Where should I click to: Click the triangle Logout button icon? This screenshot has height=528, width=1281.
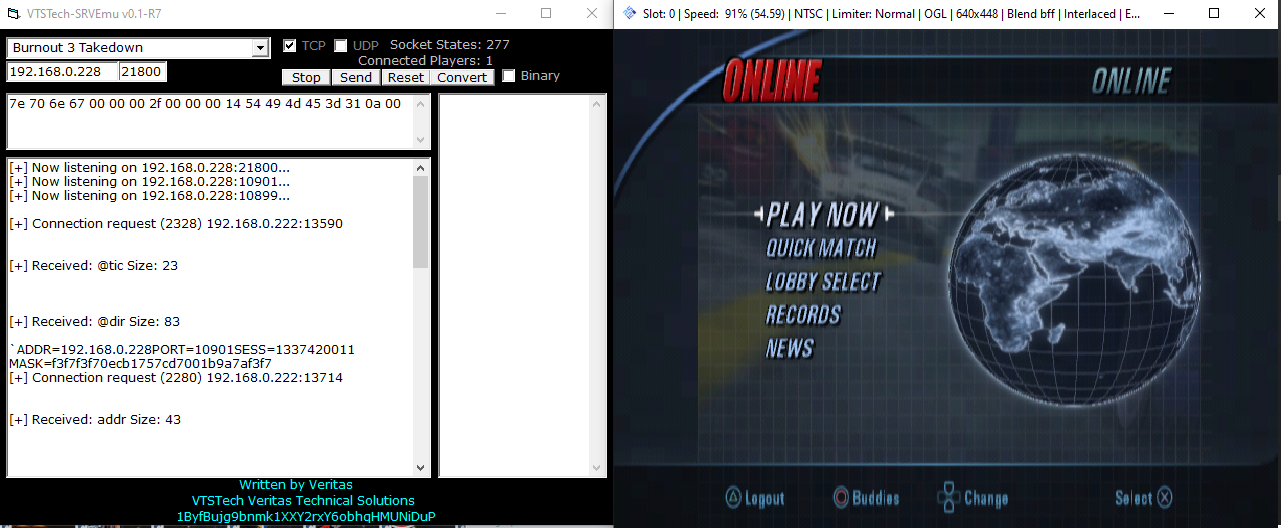click(733, 497)
